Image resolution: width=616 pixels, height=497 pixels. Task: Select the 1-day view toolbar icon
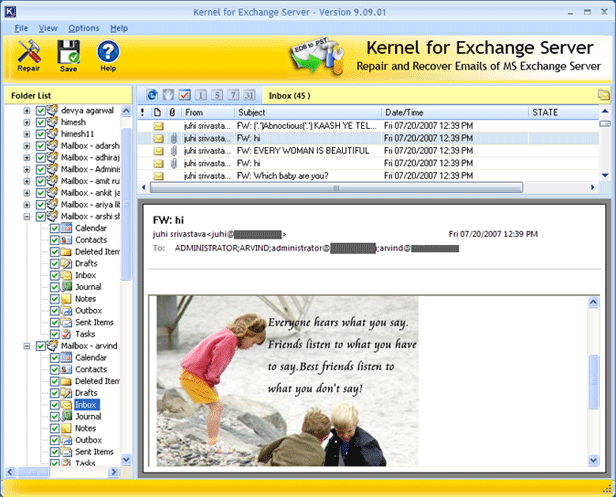(201, 95)
